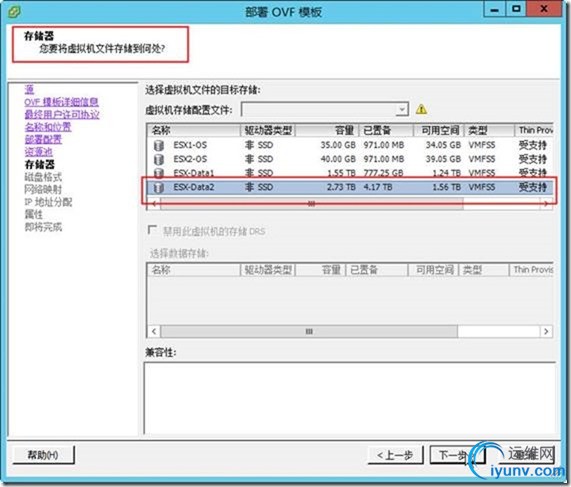Click the 34.05 GB free space cell

(443, 145)
